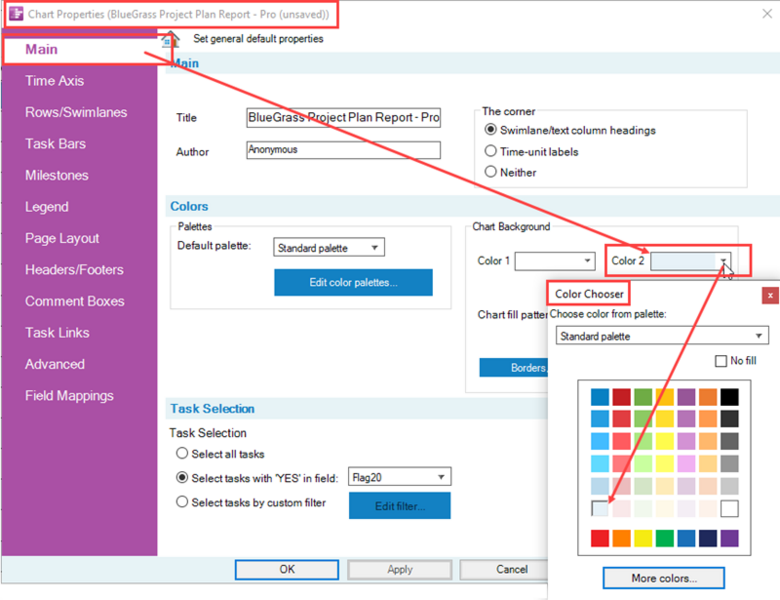
Task: Pick the orange swatch in top row
Action: [708, 397]
